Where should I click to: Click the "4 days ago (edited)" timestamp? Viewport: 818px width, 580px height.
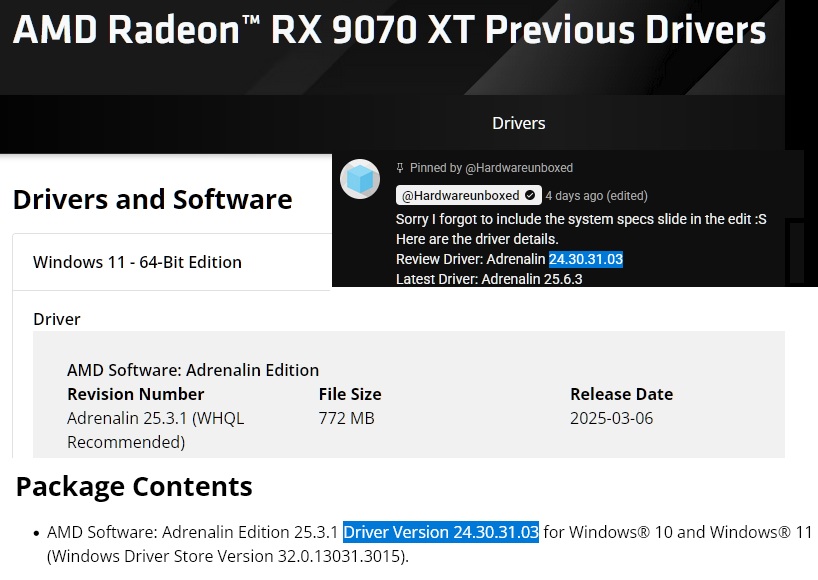tap(596, 196)
